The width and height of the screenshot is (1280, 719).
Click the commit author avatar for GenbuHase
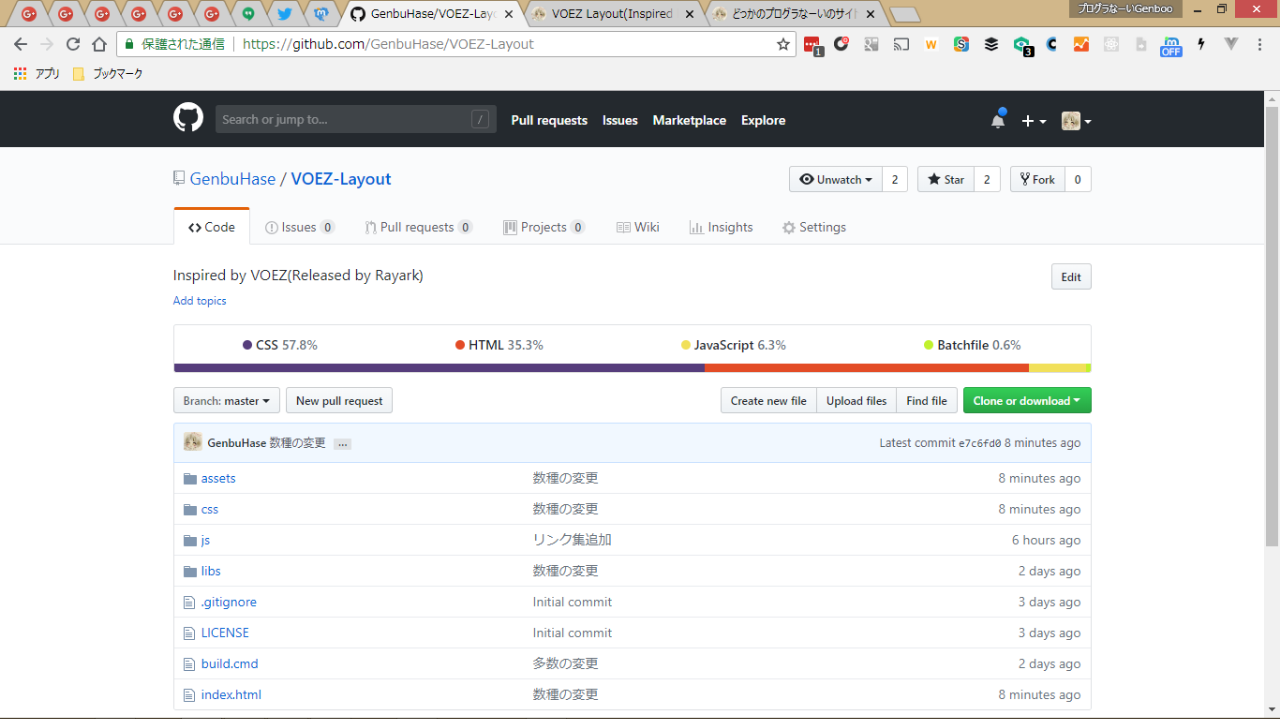(x=193, y=442)
